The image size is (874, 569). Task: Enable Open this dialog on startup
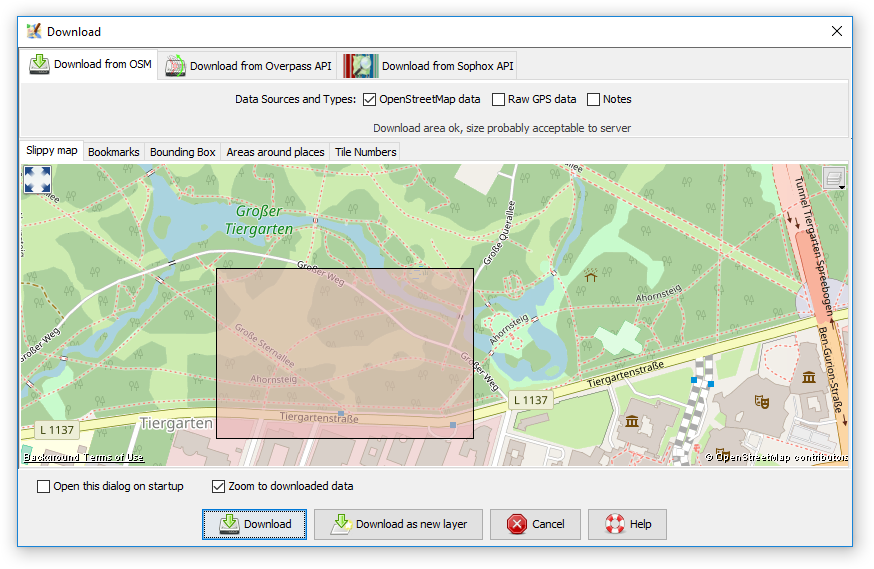[x=43, y=487]
